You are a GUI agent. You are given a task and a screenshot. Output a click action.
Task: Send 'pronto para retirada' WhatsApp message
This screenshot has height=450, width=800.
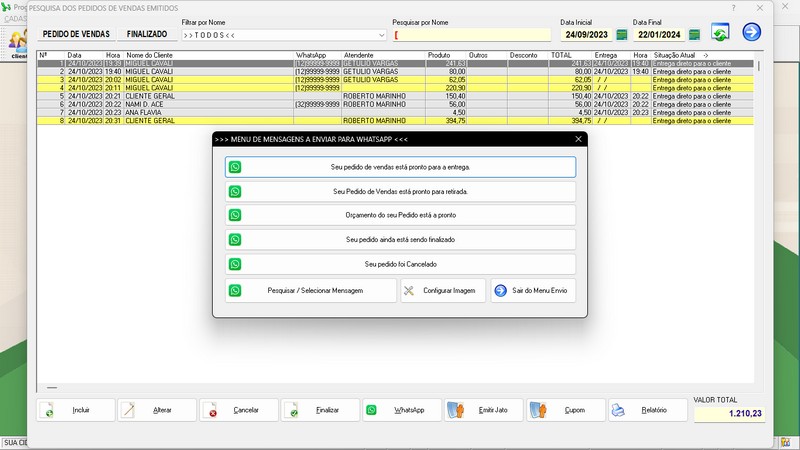400,191
